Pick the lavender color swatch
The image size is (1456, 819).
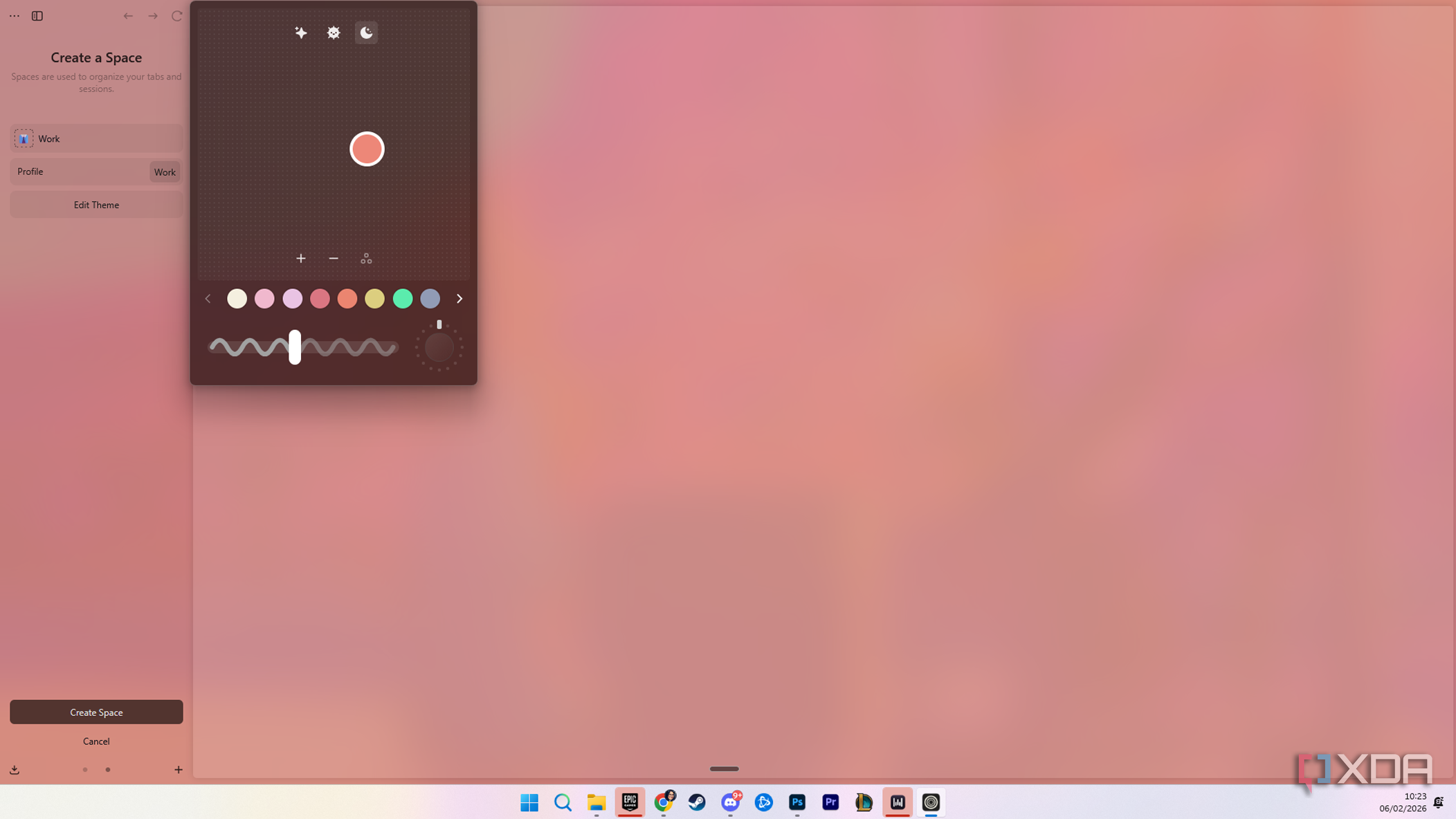[x=292, y=299]
